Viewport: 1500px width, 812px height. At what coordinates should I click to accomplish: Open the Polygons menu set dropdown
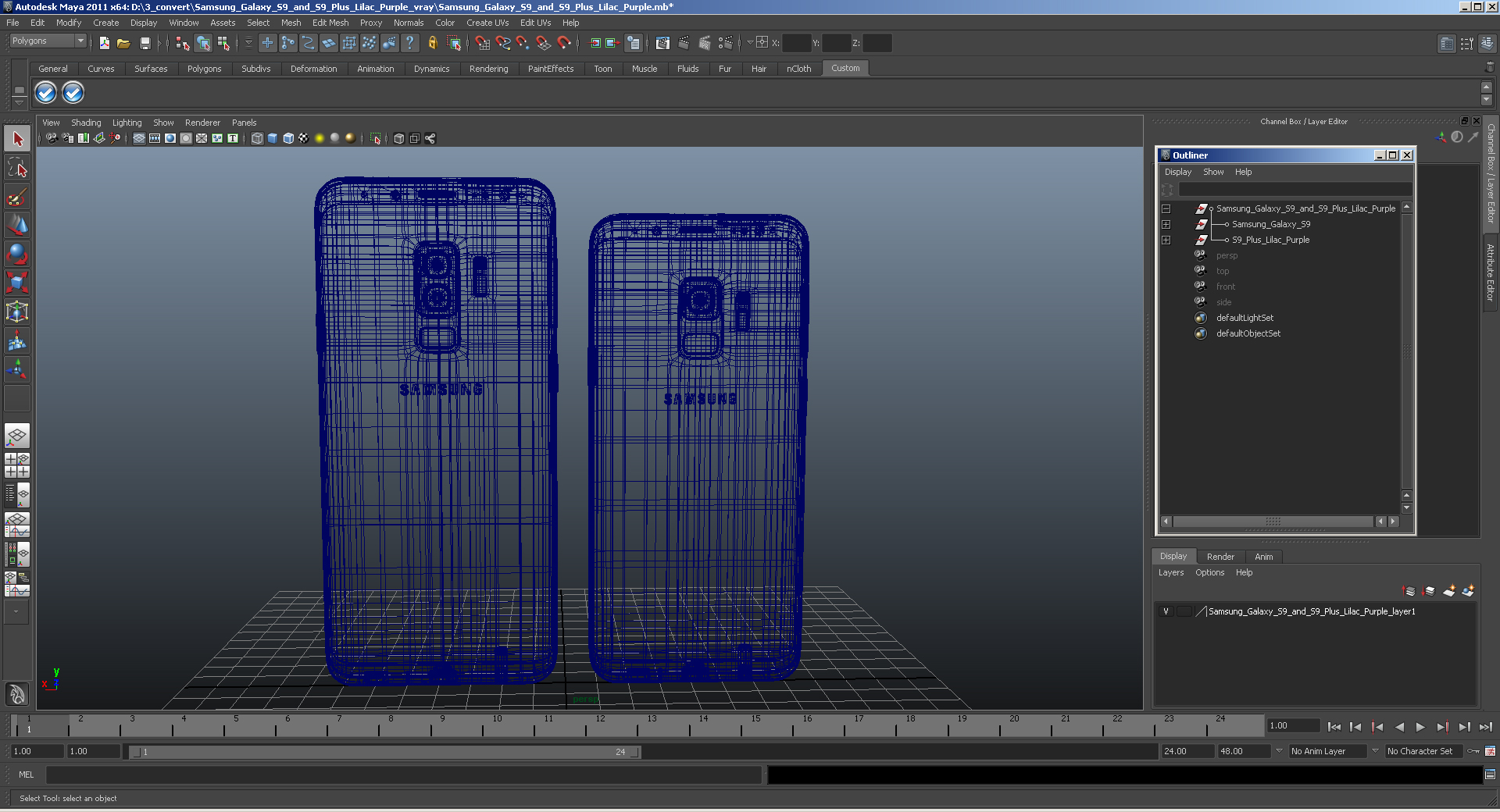click(x=48, y=41)
